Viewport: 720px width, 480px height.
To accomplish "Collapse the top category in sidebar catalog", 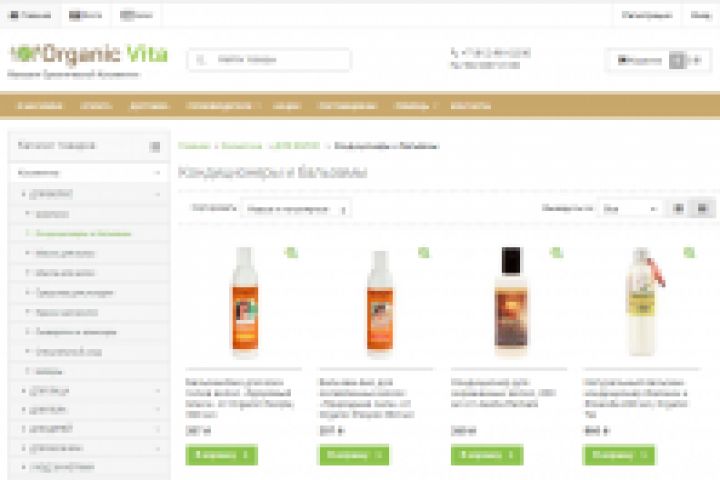I will click(x=158, y=173).
